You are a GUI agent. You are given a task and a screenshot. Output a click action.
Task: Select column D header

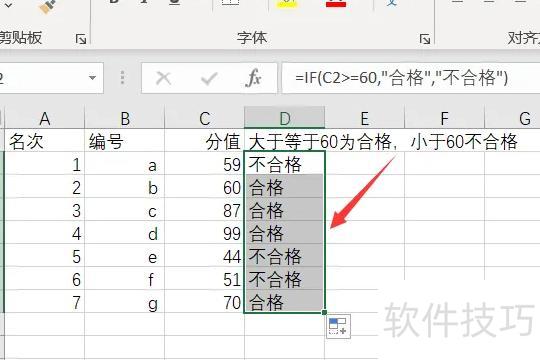[x=284, y=119]
